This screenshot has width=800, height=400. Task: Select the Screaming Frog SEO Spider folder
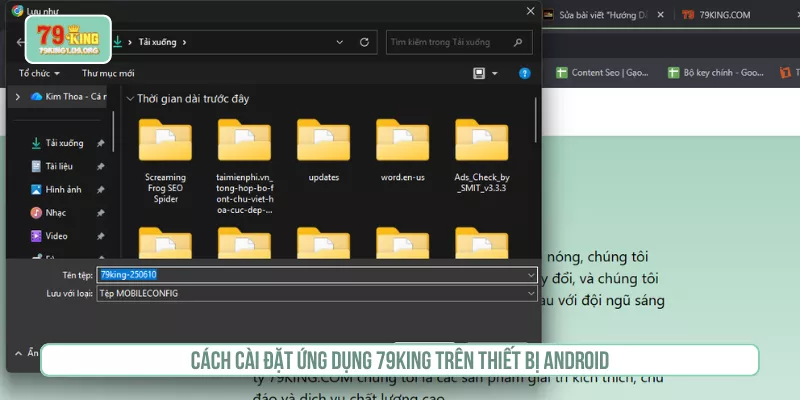click(x=165, y=161)
